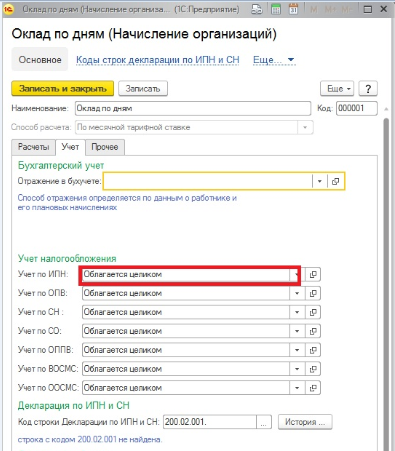Screen dimensions: 395x451
Task: Open the Способ расчета dropdown arrow
Action: [305, 127]
